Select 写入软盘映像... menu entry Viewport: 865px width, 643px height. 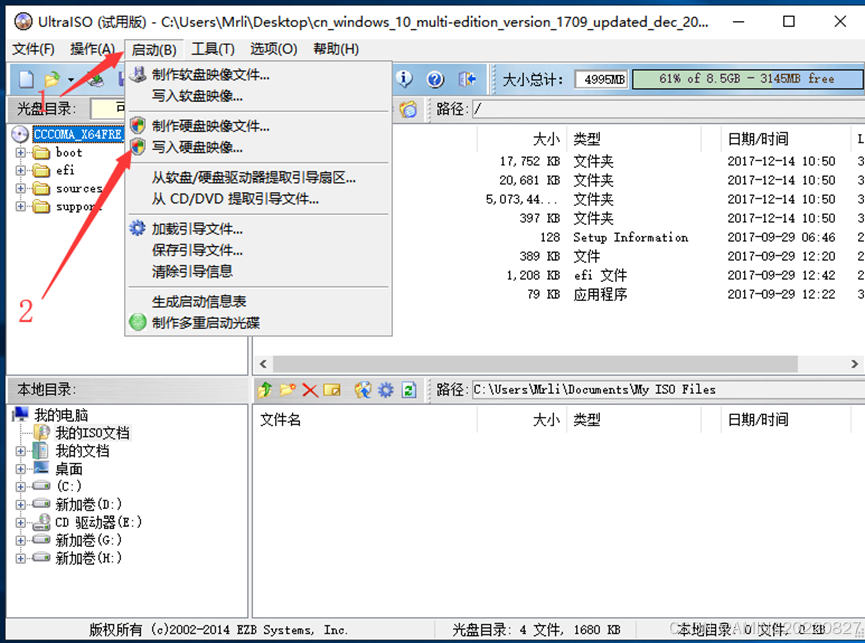tap(259, 96)
